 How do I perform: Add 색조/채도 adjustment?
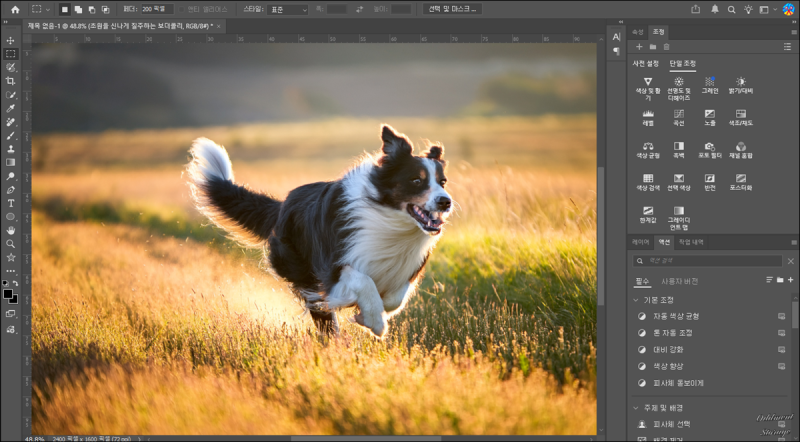tap(741, 117)
